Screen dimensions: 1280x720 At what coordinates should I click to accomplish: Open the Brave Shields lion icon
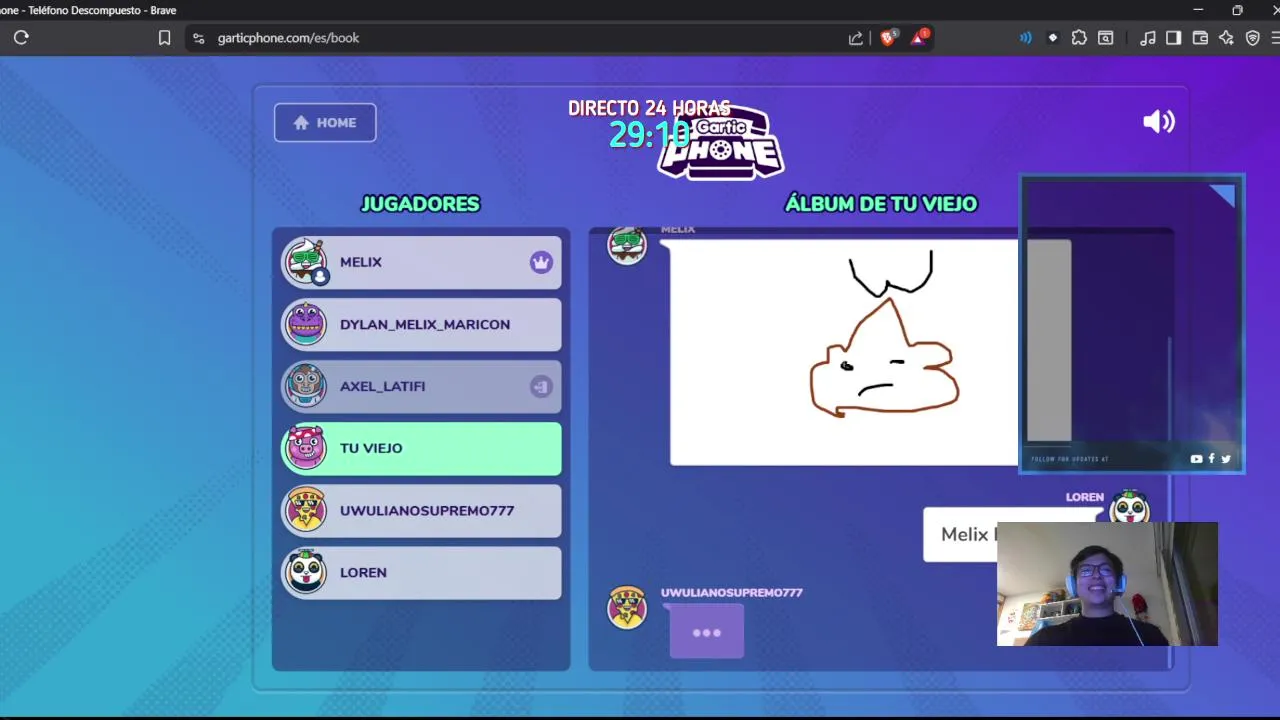(888, 38)
